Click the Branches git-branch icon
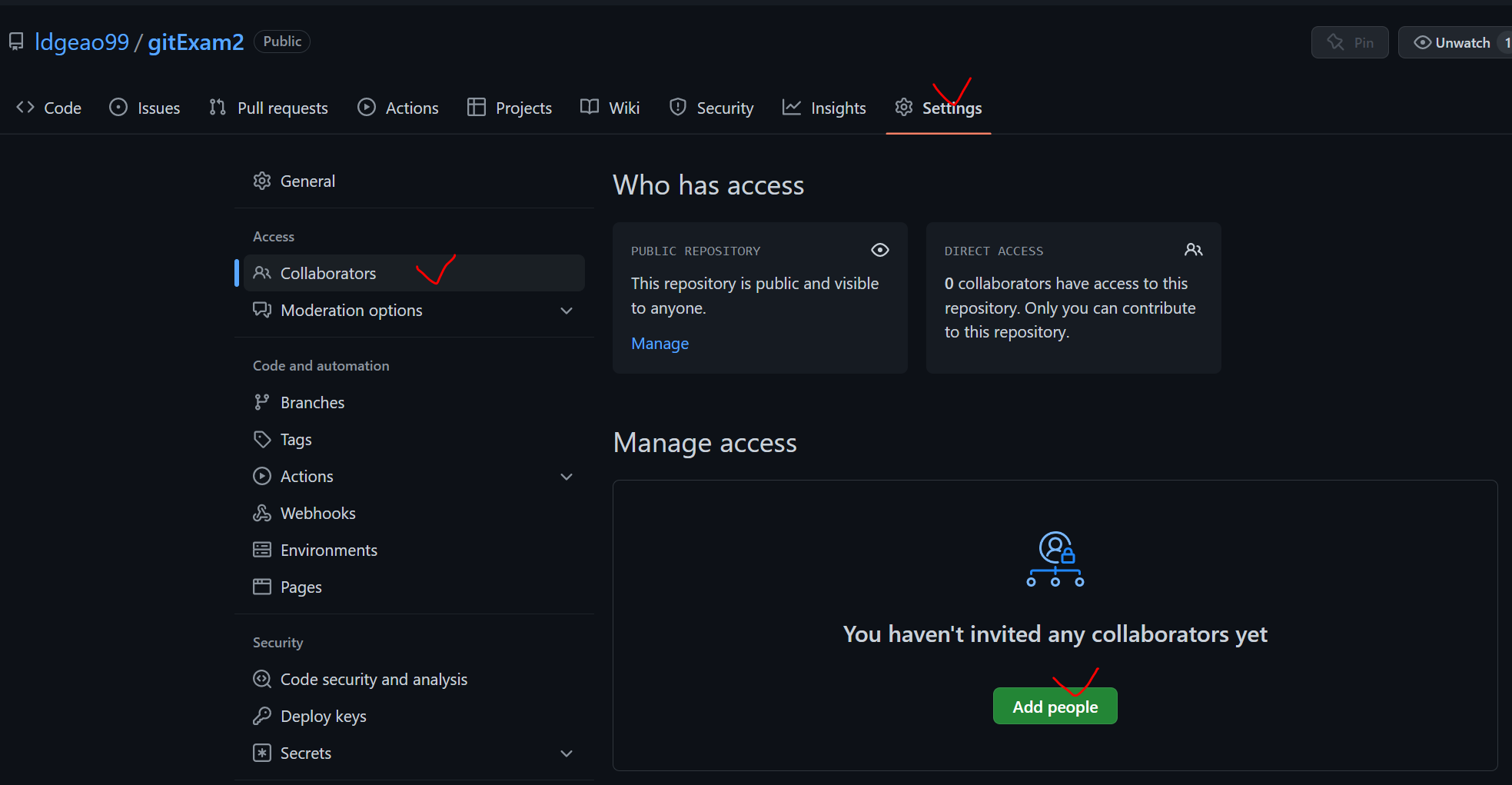 pyautogui.click(x=262, y=403)
